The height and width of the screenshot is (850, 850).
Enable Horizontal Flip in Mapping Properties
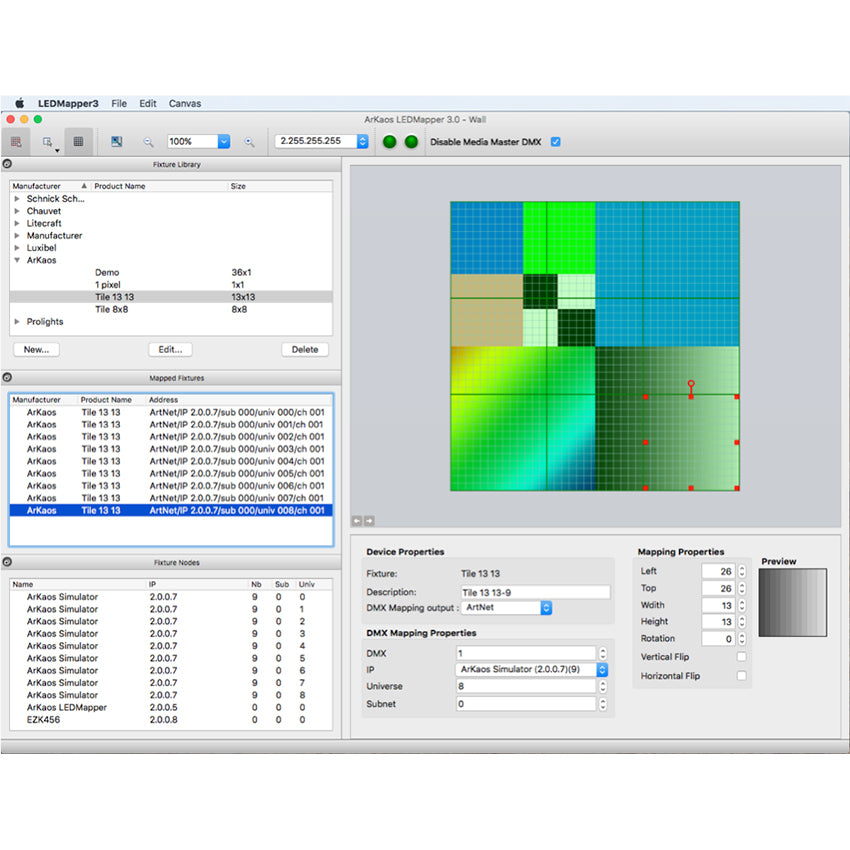[742, 676]
